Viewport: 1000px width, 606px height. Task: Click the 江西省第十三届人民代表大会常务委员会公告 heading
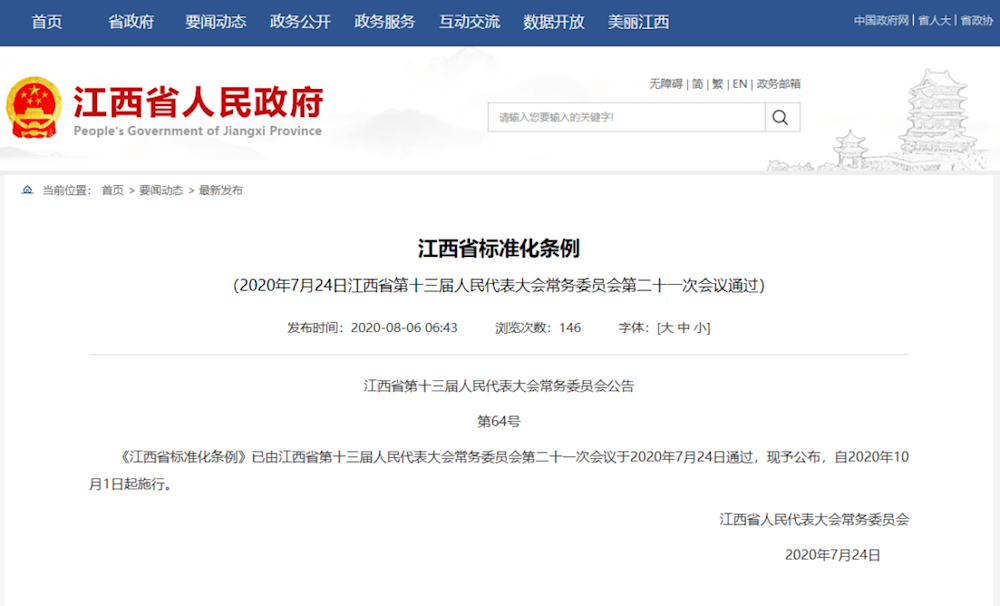point(499,386)
